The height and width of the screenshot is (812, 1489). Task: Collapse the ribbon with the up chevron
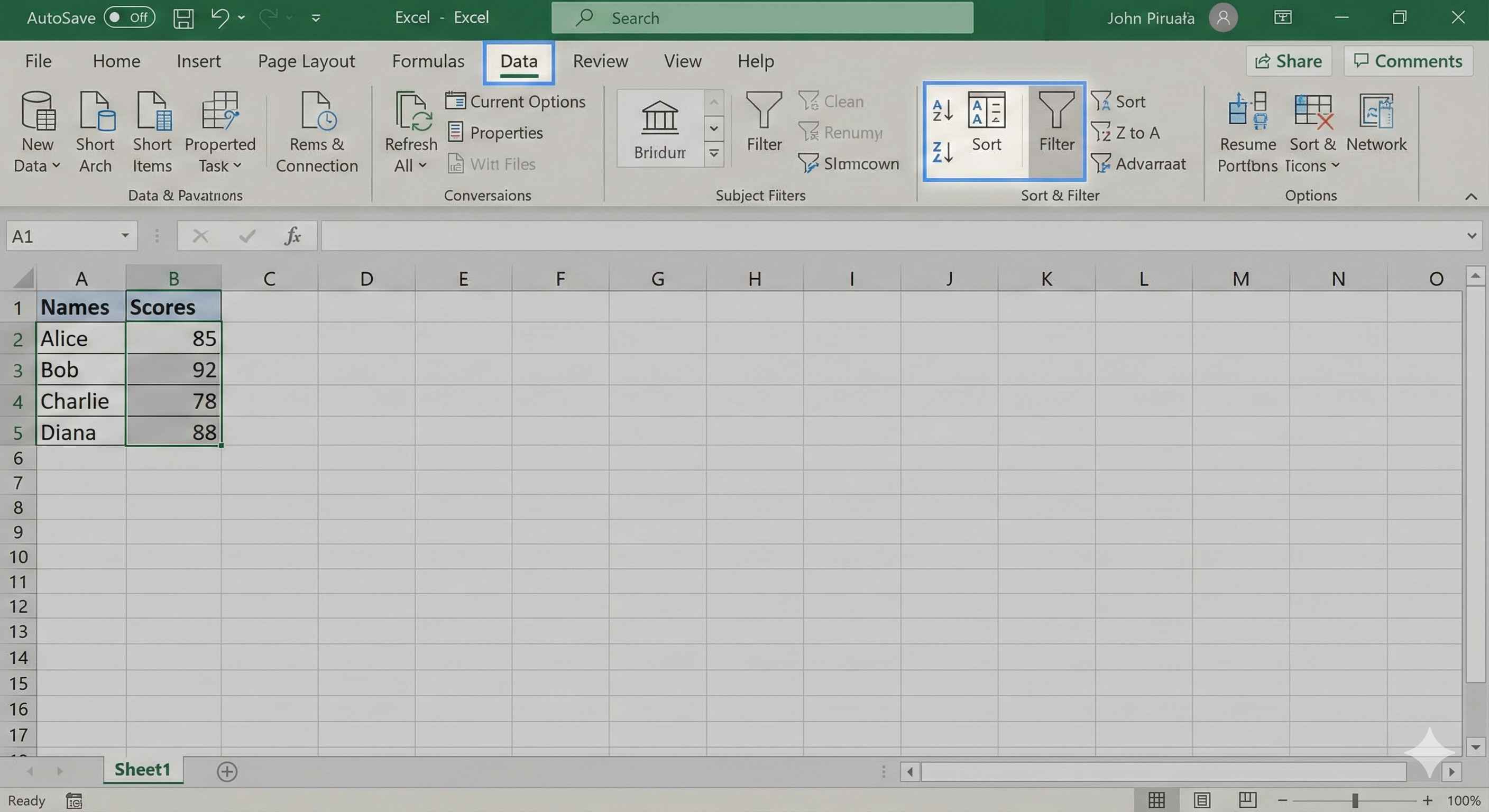1470,197
